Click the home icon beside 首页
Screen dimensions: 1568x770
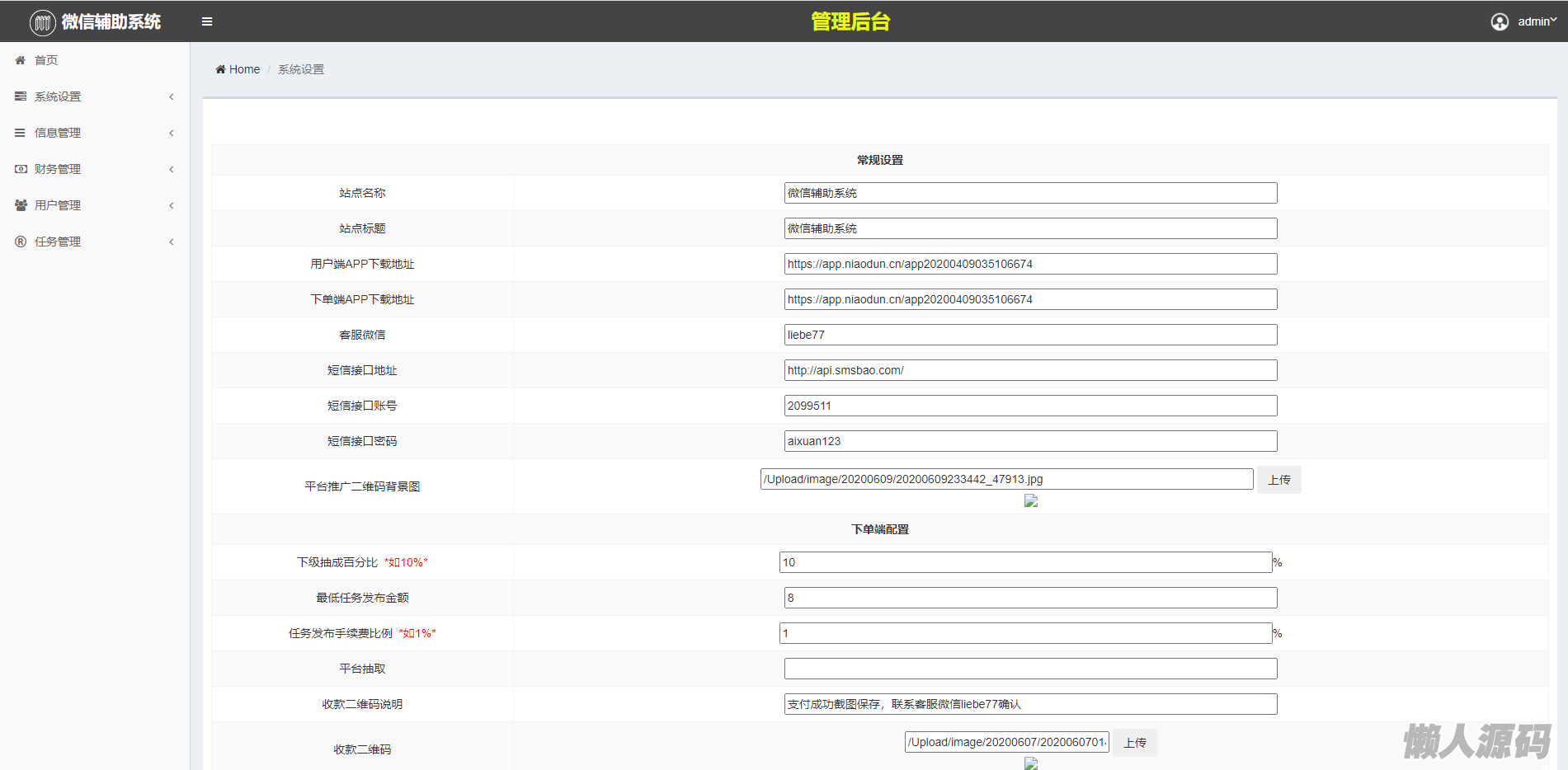[x=21, y=60]
